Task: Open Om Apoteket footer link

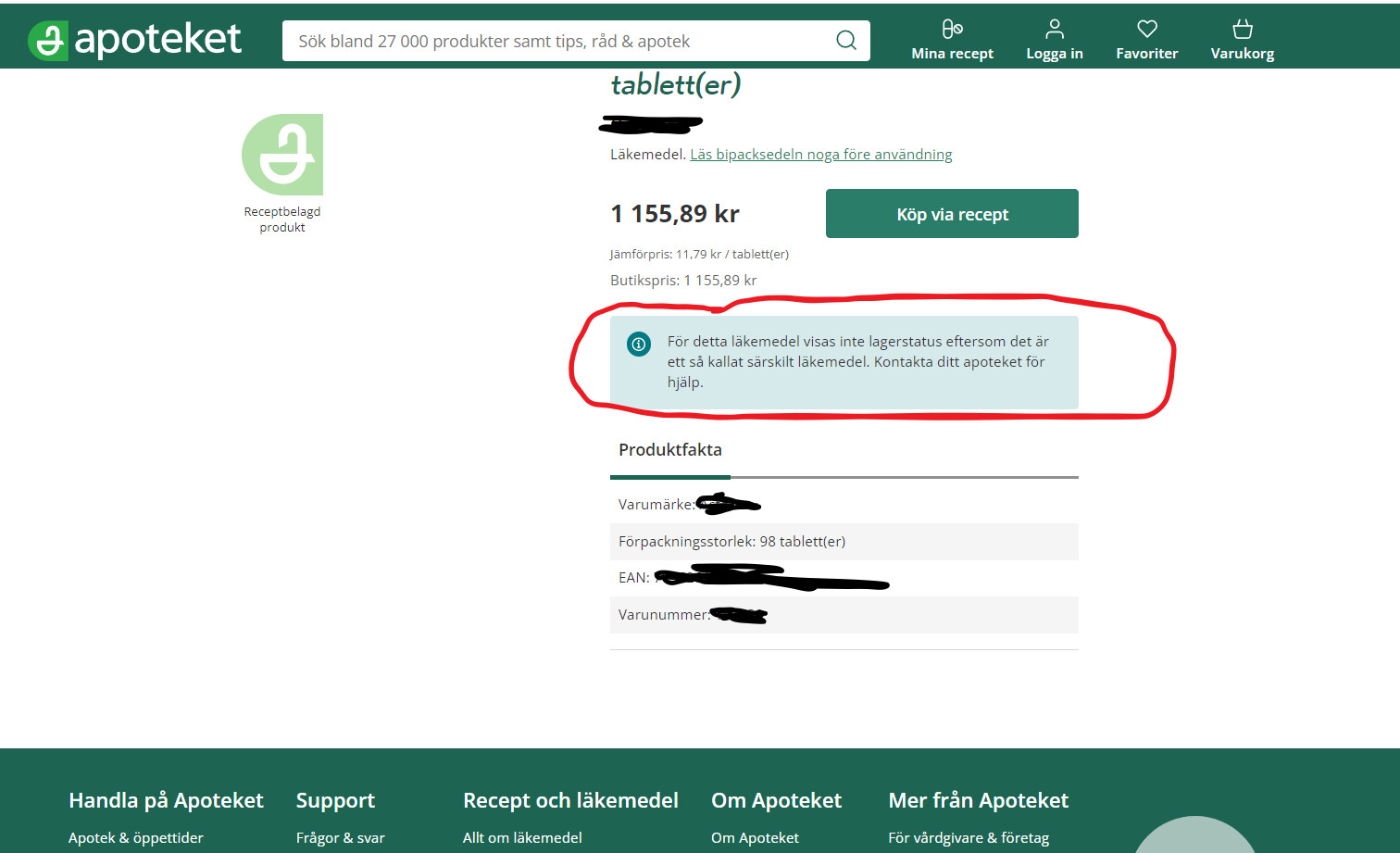Action: 755,837
